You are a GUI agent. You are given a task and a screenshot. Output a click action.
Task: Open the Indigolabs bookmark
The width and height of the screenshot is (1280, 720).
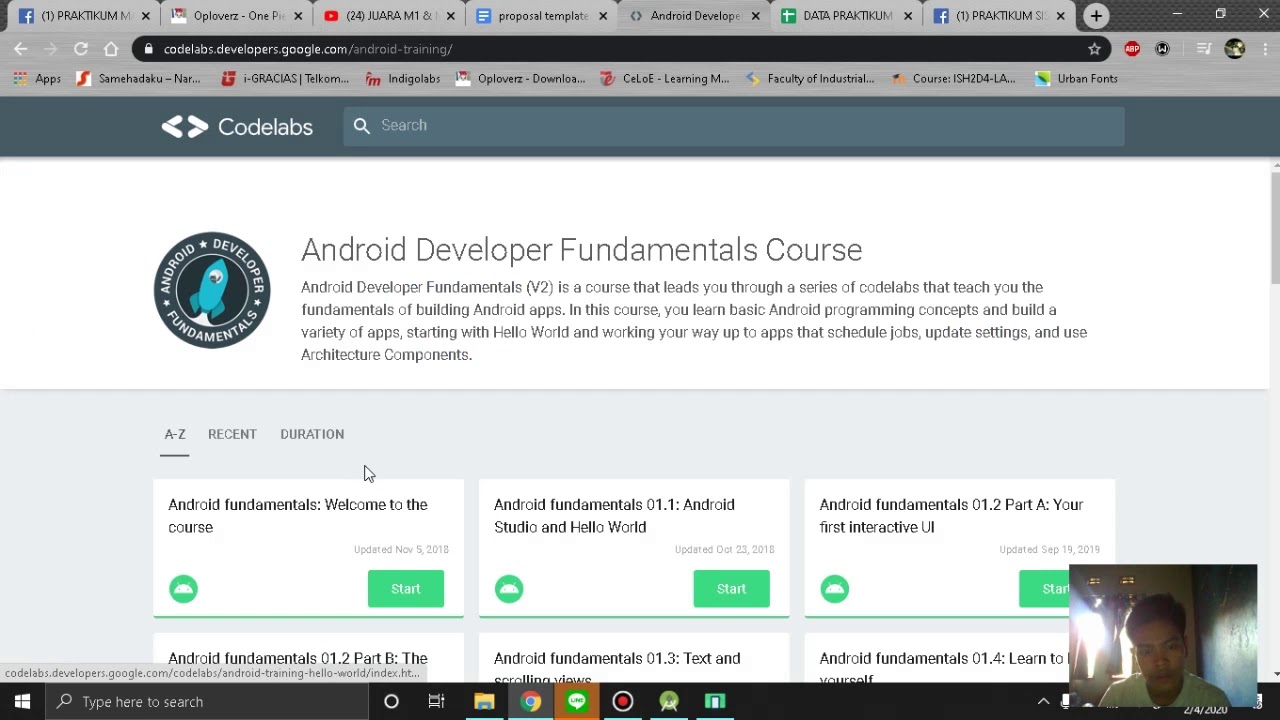pyautogui.click(x=403, y=78)
